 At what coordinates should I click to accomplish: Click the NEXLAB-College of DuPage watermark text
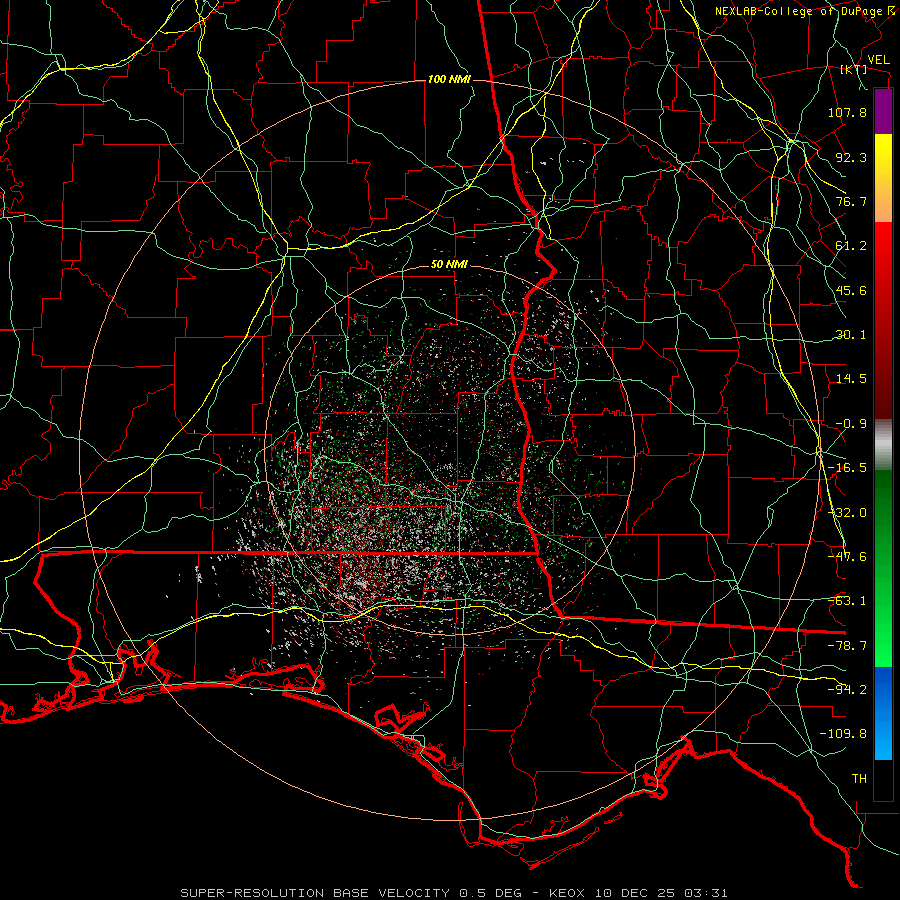(x=806, y=11)
